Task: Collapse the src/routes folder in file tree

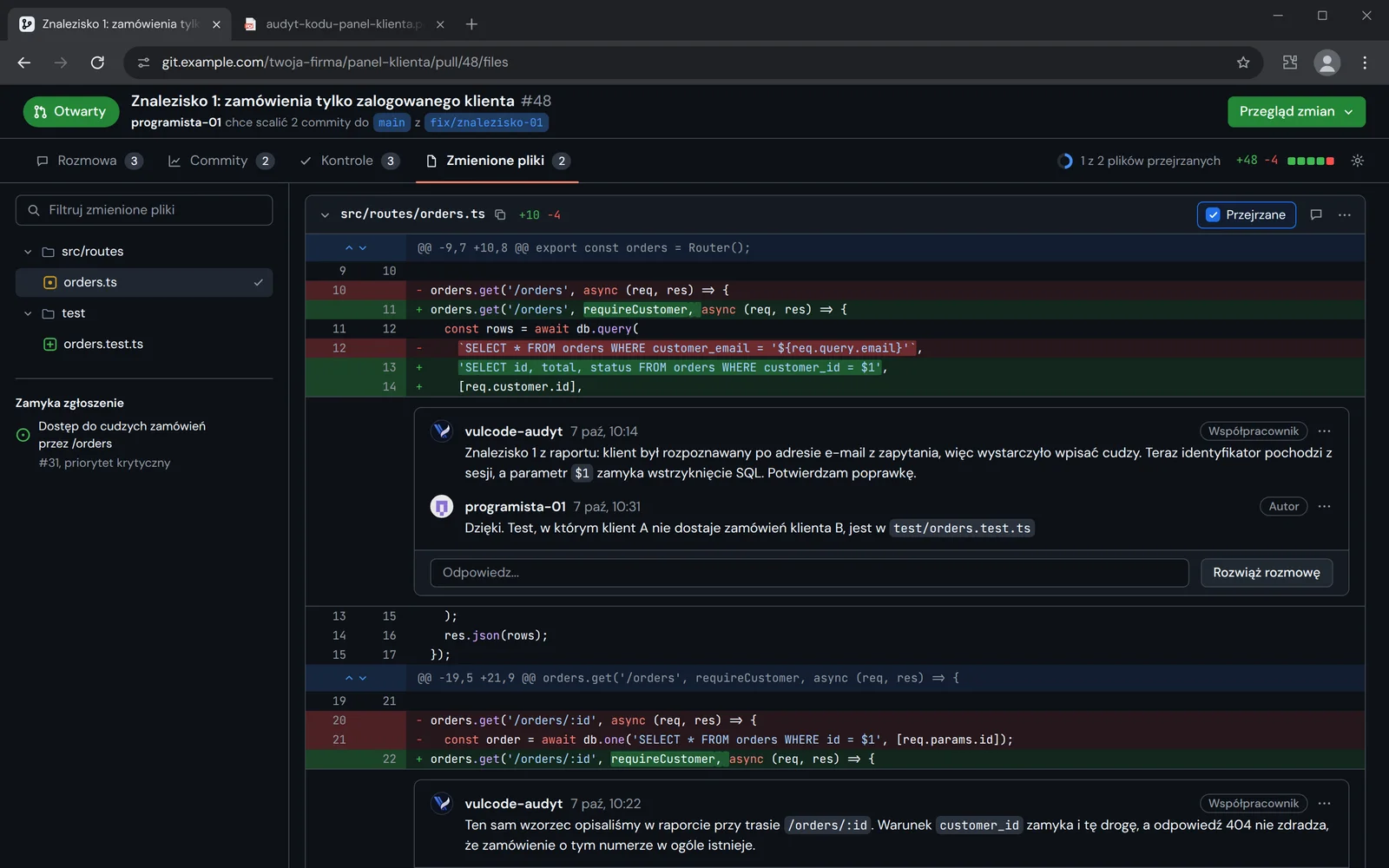Action: [28, 252]
